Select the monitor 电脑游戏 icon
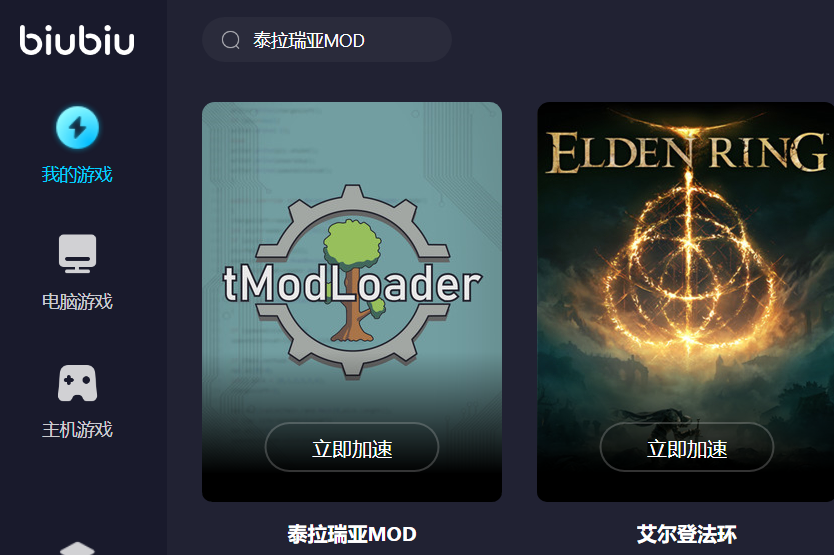 click(78, 253)
